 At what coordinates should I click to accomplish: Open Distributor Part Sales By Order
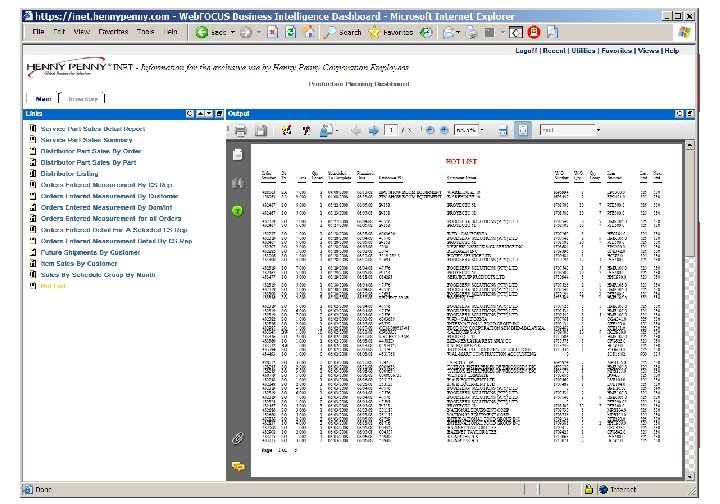pos(91,151)
